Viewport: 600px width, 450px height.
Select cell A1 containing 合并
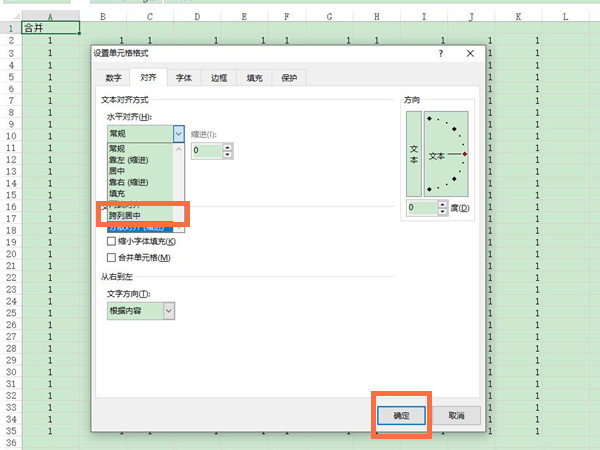coord(51,28)
